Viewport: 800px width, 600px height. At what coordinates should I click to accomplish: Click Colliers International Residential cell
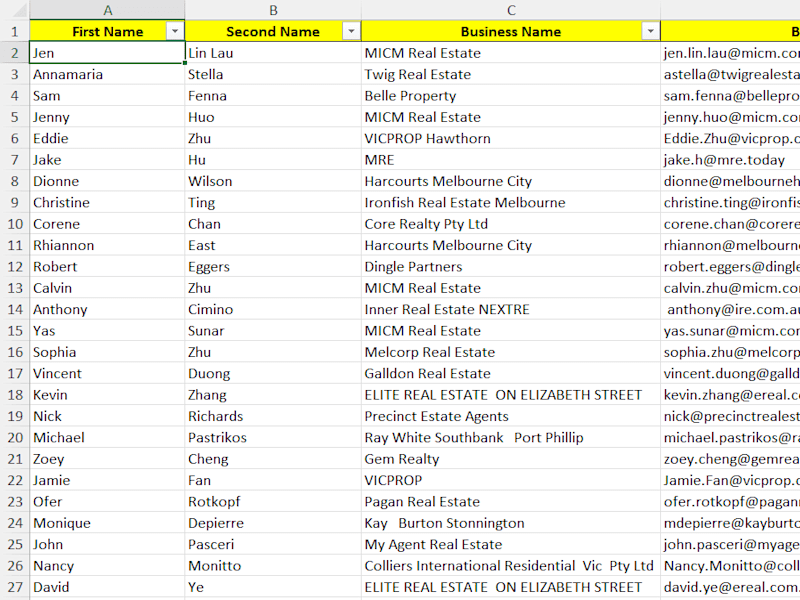tap(511, 565)
